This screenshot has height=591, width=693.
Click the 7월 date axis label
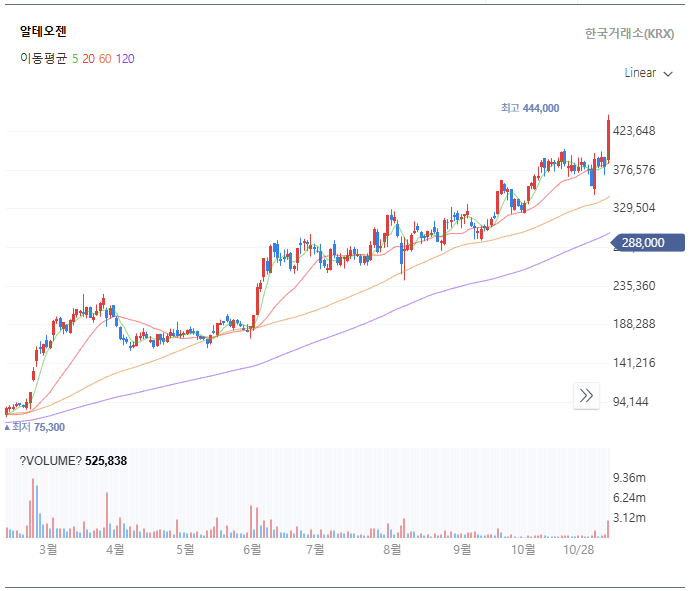[316, 549]
